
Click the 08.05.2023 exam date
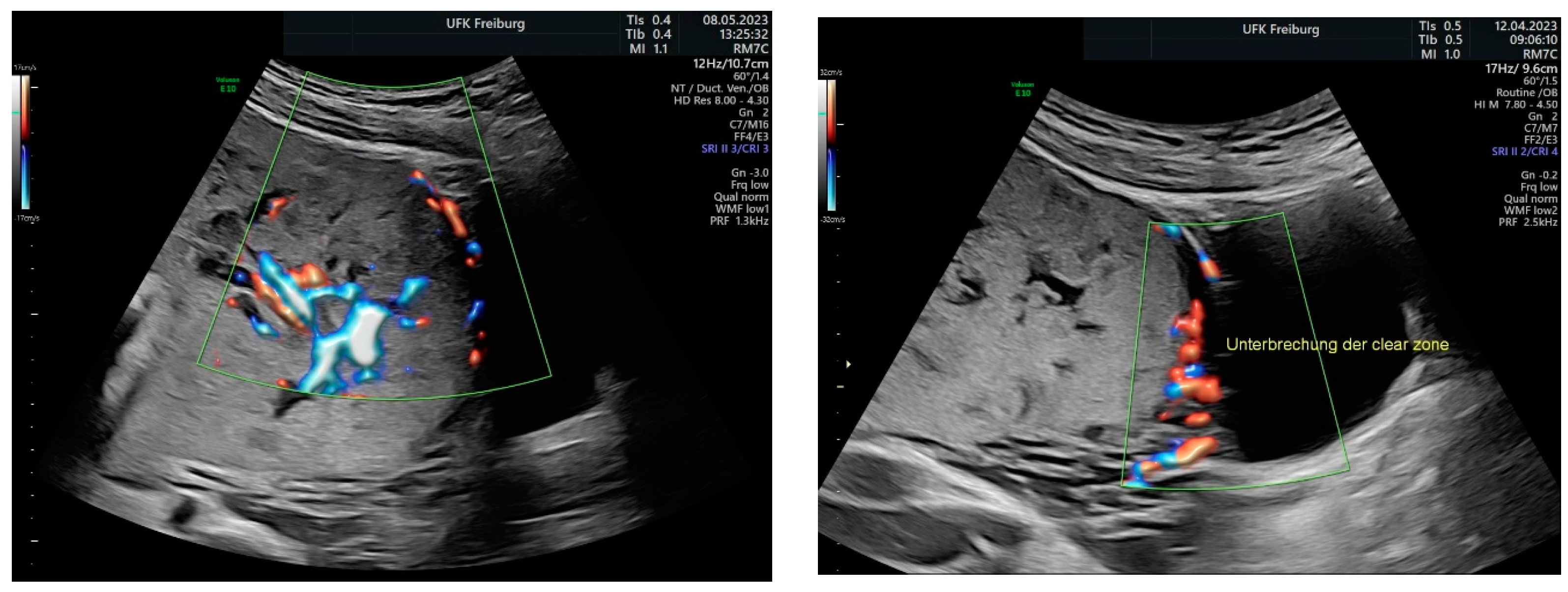tap(735, 20)
